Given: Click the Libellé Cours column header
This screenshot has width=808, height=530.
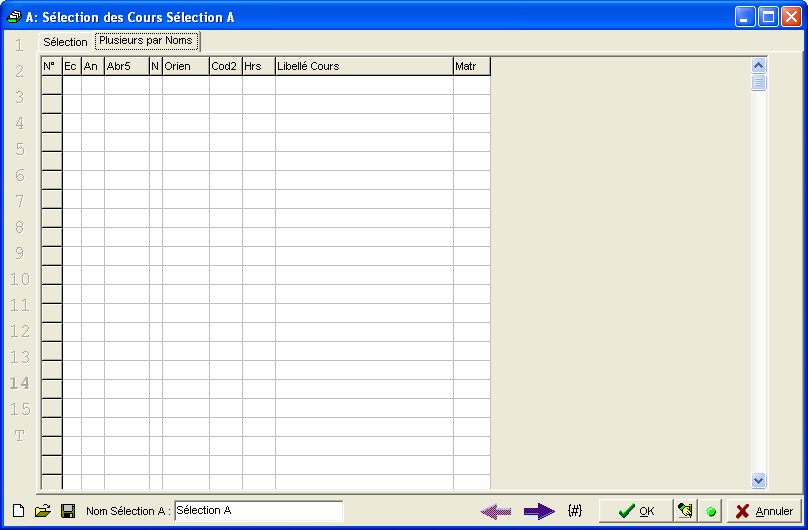Looking at the screenshot, I should pyautogui.click(x=364, y=66).
